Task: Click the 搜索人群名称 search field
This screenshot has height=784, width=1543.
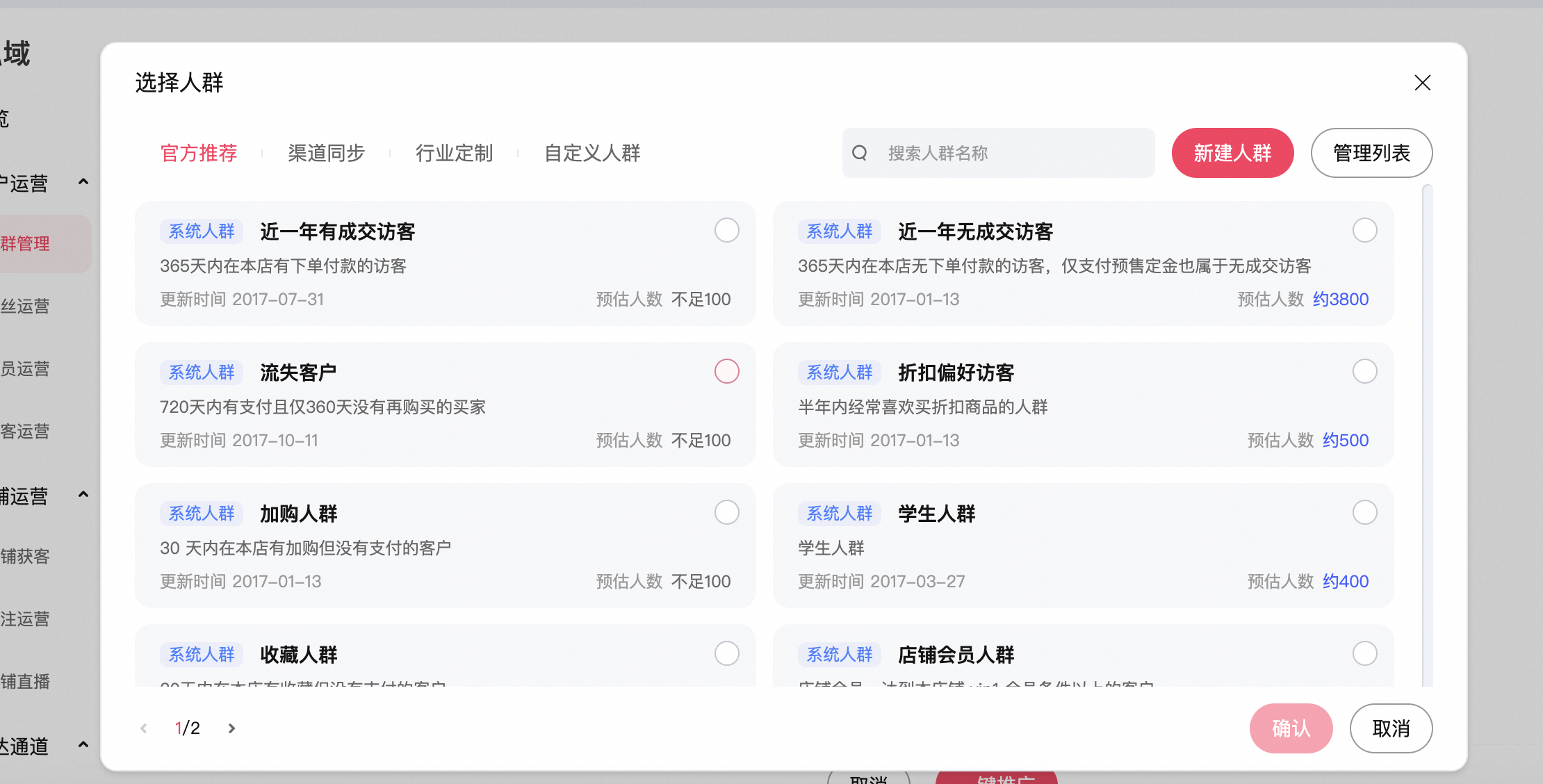Action: click(998, 153)
